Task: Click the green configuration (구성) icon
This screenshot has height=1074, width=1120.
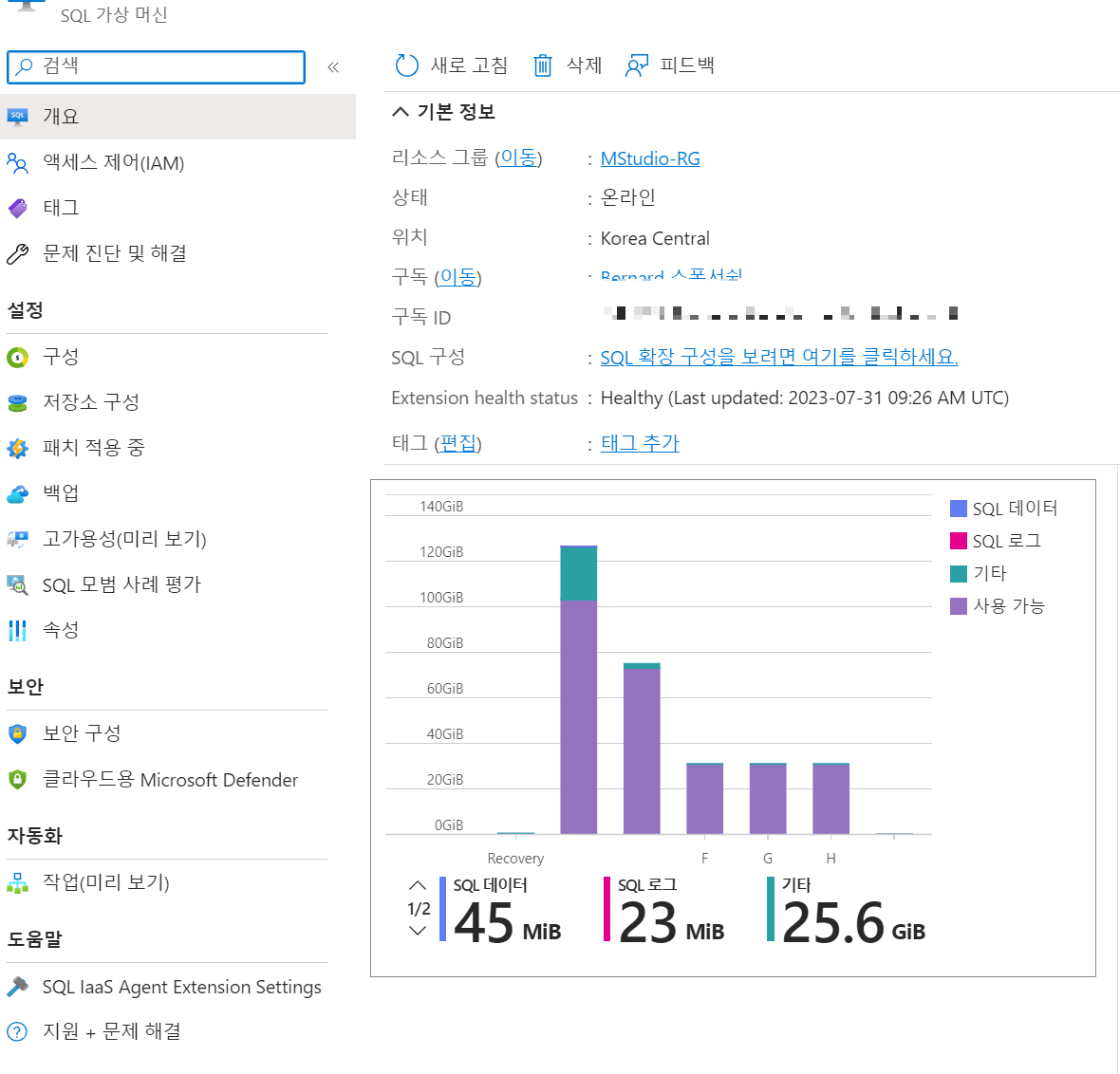Action: point(18,357)
